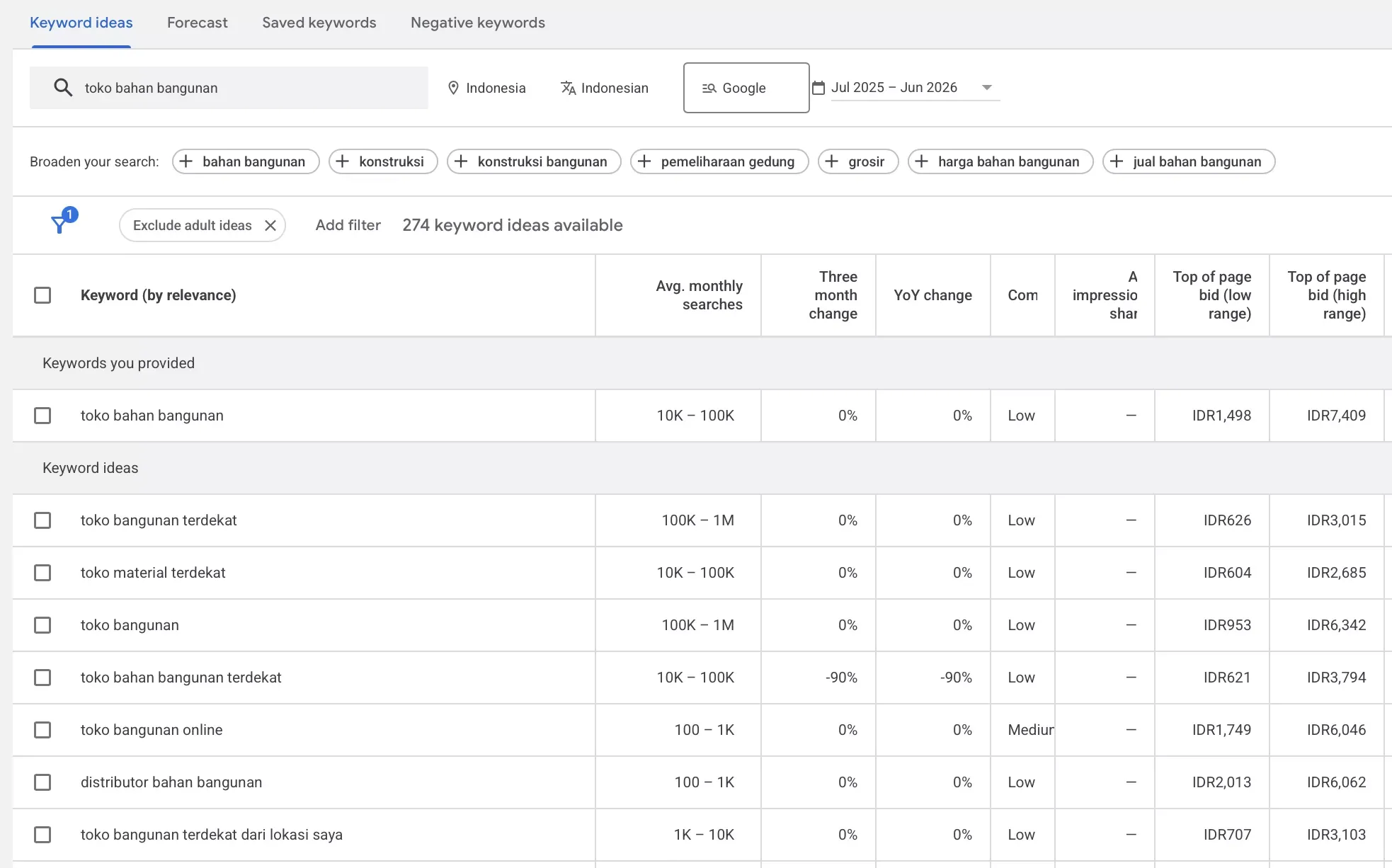Open the Google search networks selector
The width and height of the screenshot is (1392, 868).
746,88
